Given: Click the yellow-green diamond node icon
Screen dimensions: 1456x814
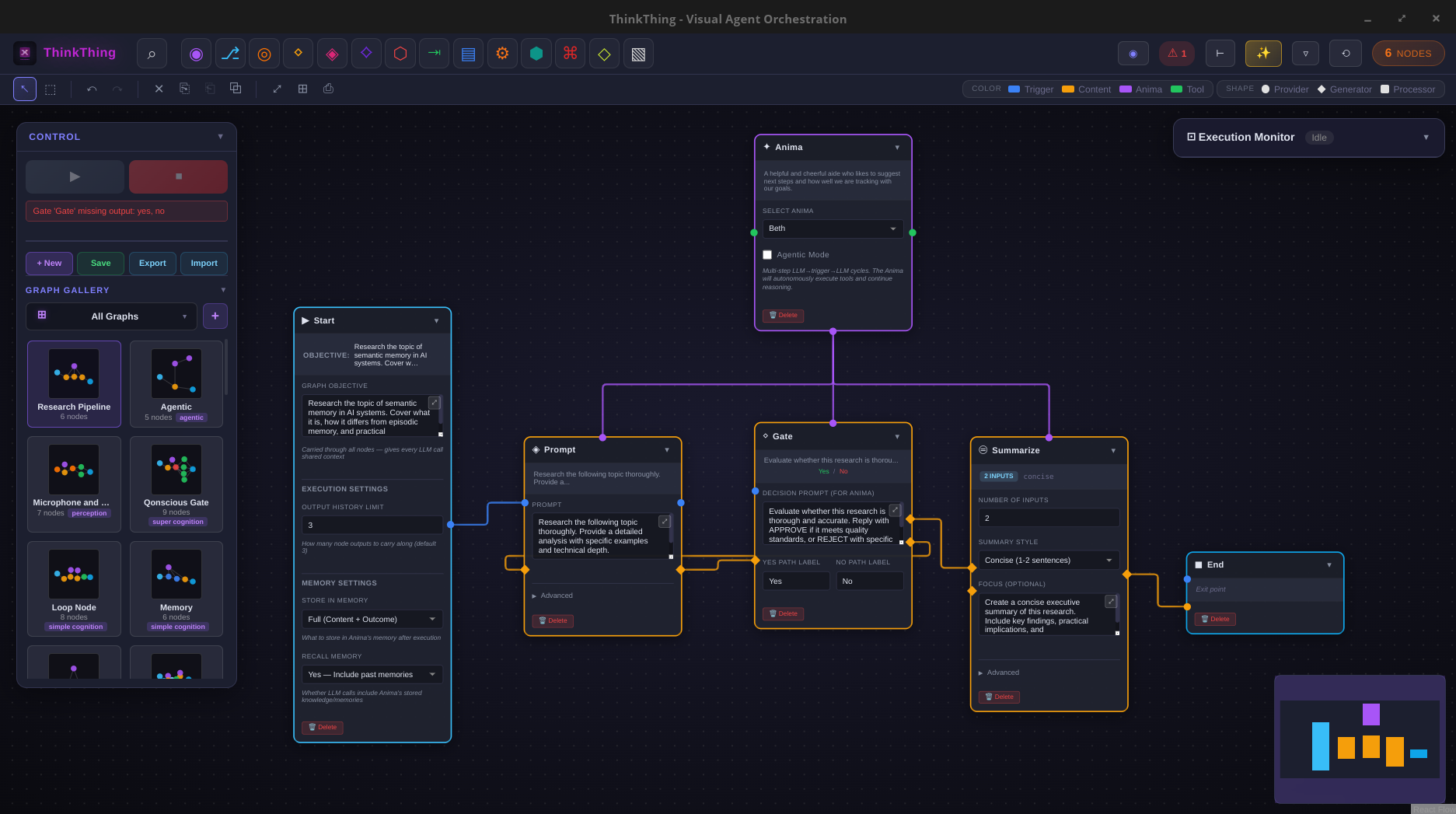Looking at the screenshot, I should pos(604,54).
